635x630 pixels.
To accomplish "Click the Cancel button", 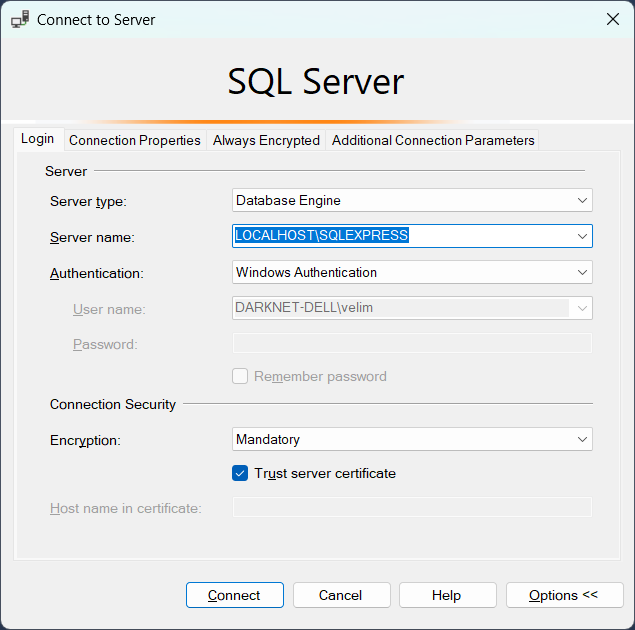I will 340,595.
